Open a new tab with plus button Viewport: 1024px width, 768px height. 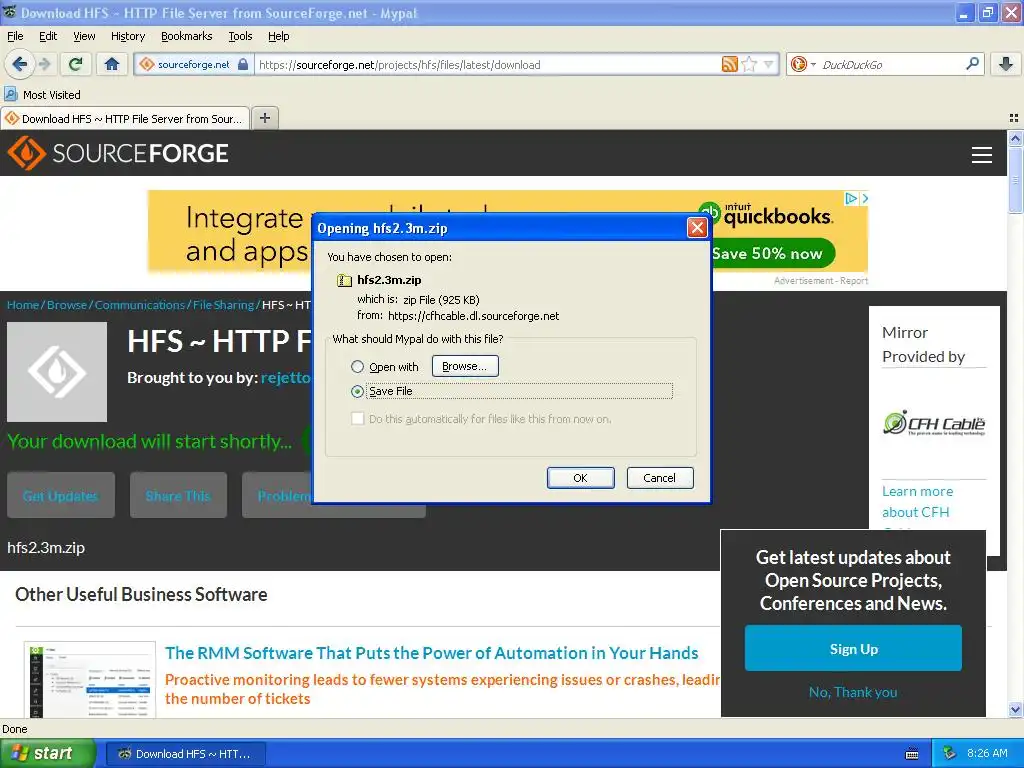[264, 118]
